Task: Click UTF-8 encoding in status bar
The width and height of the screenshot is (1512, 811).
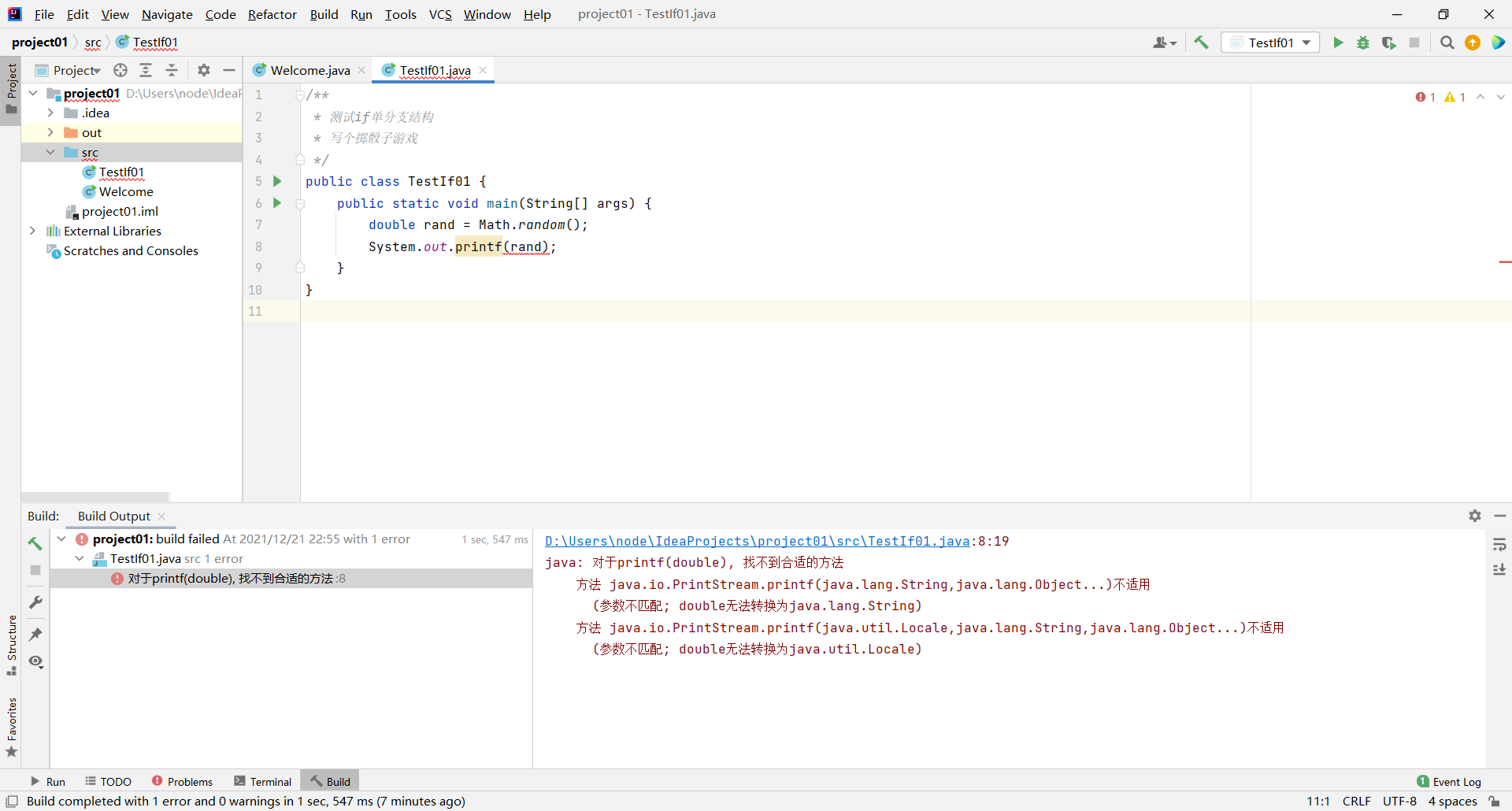Action: pyautogui.click(x=1399, y=802)
